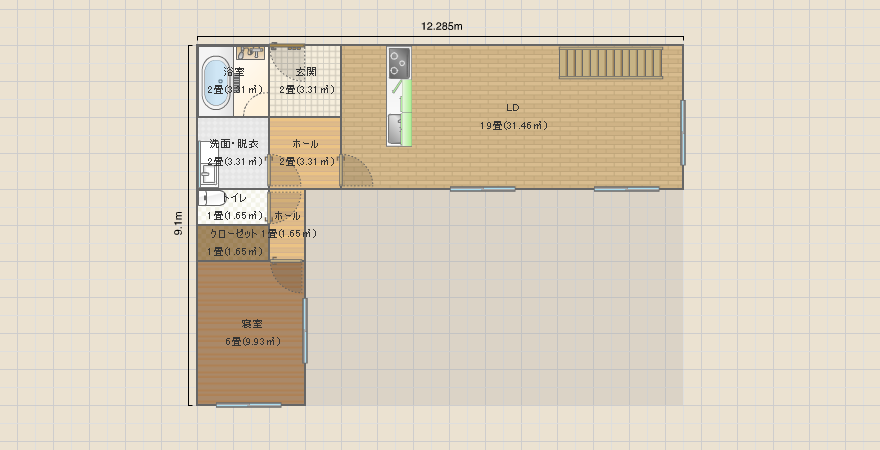Select the bathtub in the 浴室 room
Image resolution: width=880 pixels, height=450 pixels.
[216, 82]
